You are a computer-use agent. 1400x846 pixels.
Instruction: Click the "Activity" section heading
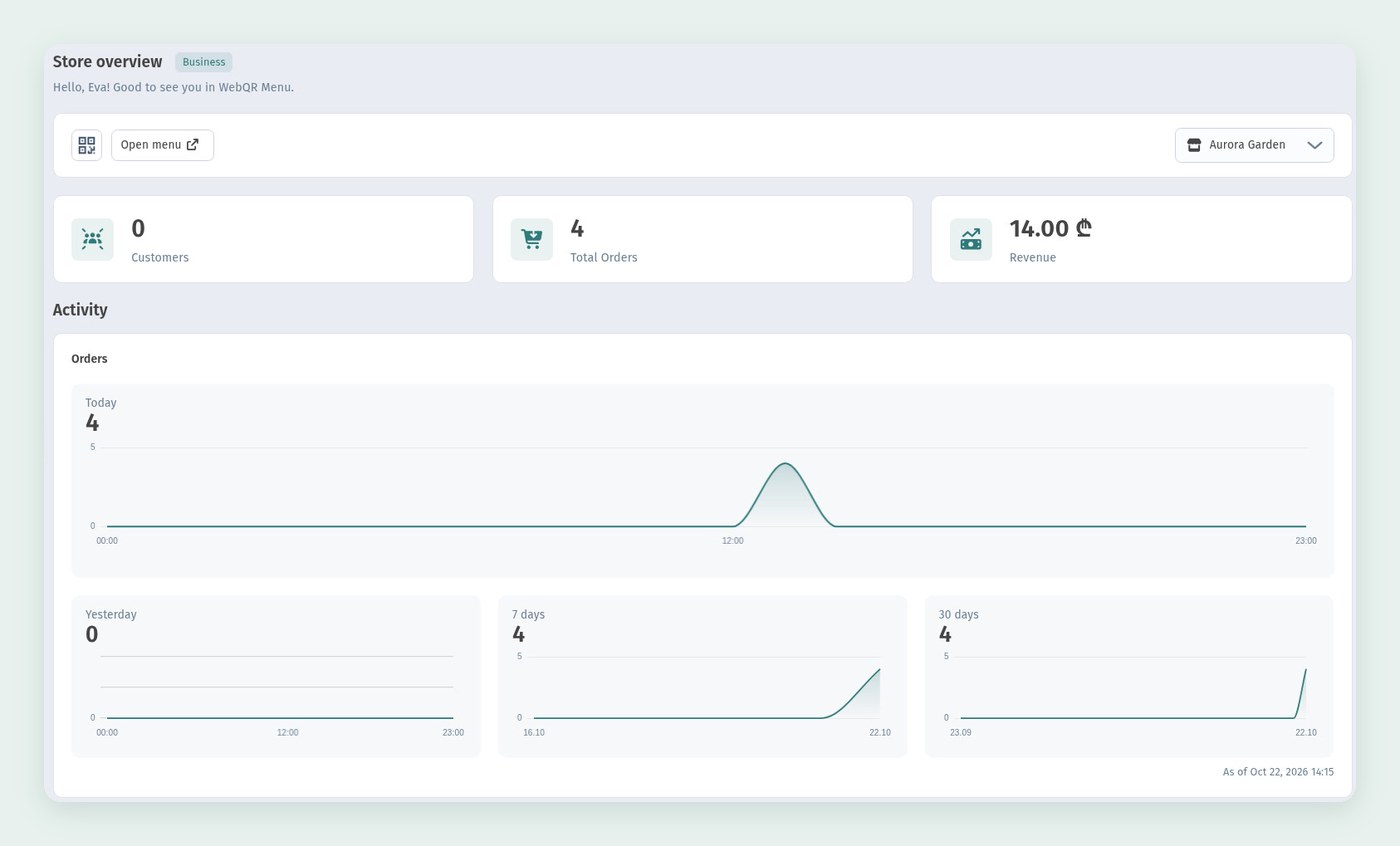80,310
